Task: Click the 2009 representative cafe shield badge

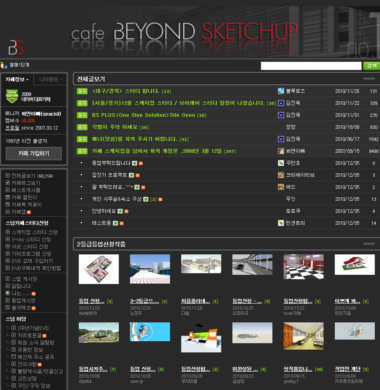Action: pyautogui.click(x=12, y=96)
